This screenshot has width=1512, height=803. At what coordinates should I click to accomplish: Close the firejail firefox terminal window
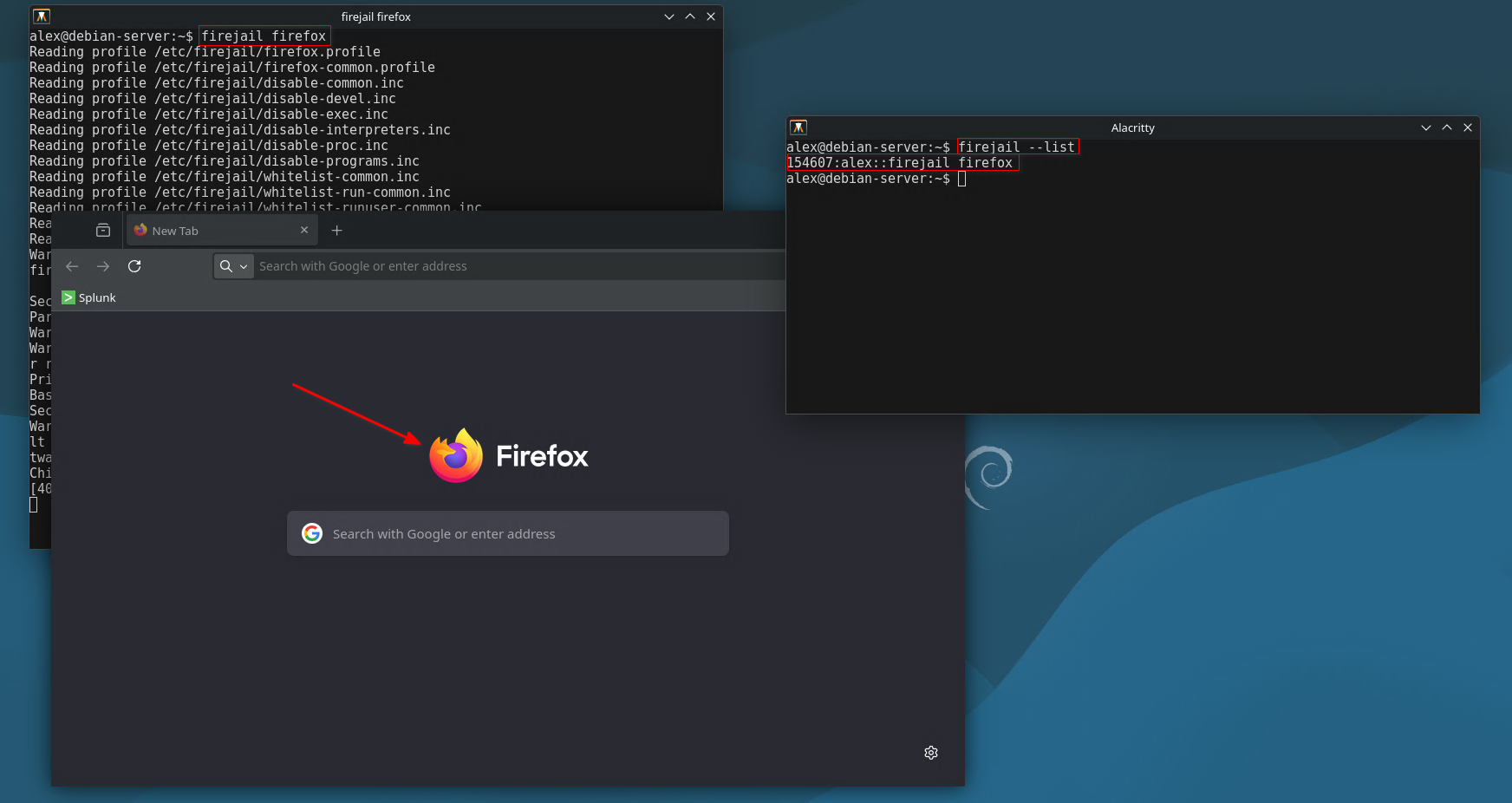(x=711, y=16)
